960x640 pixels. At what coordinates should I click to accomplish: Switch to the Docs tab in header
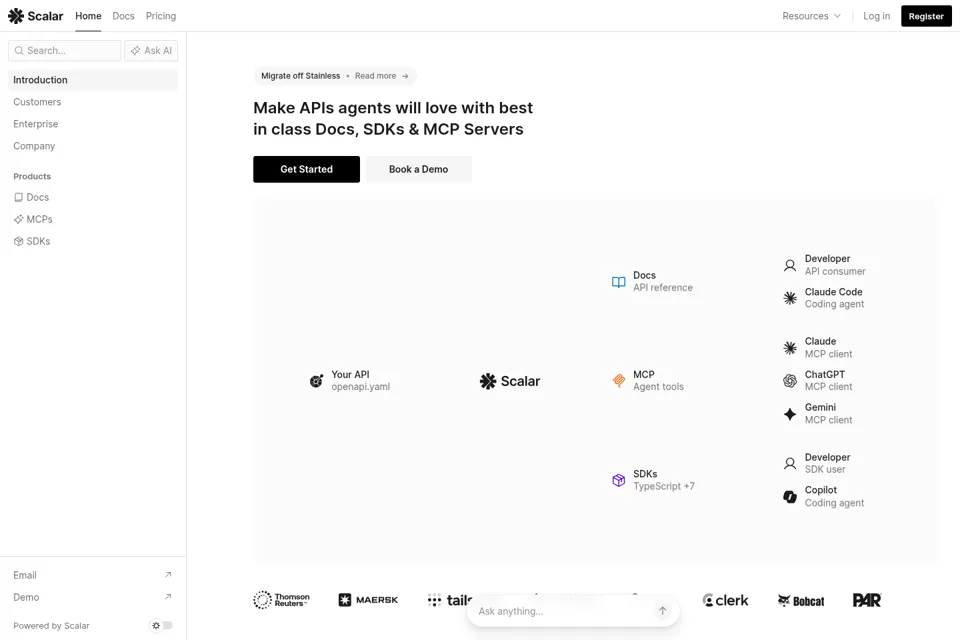tap(123, 16)
